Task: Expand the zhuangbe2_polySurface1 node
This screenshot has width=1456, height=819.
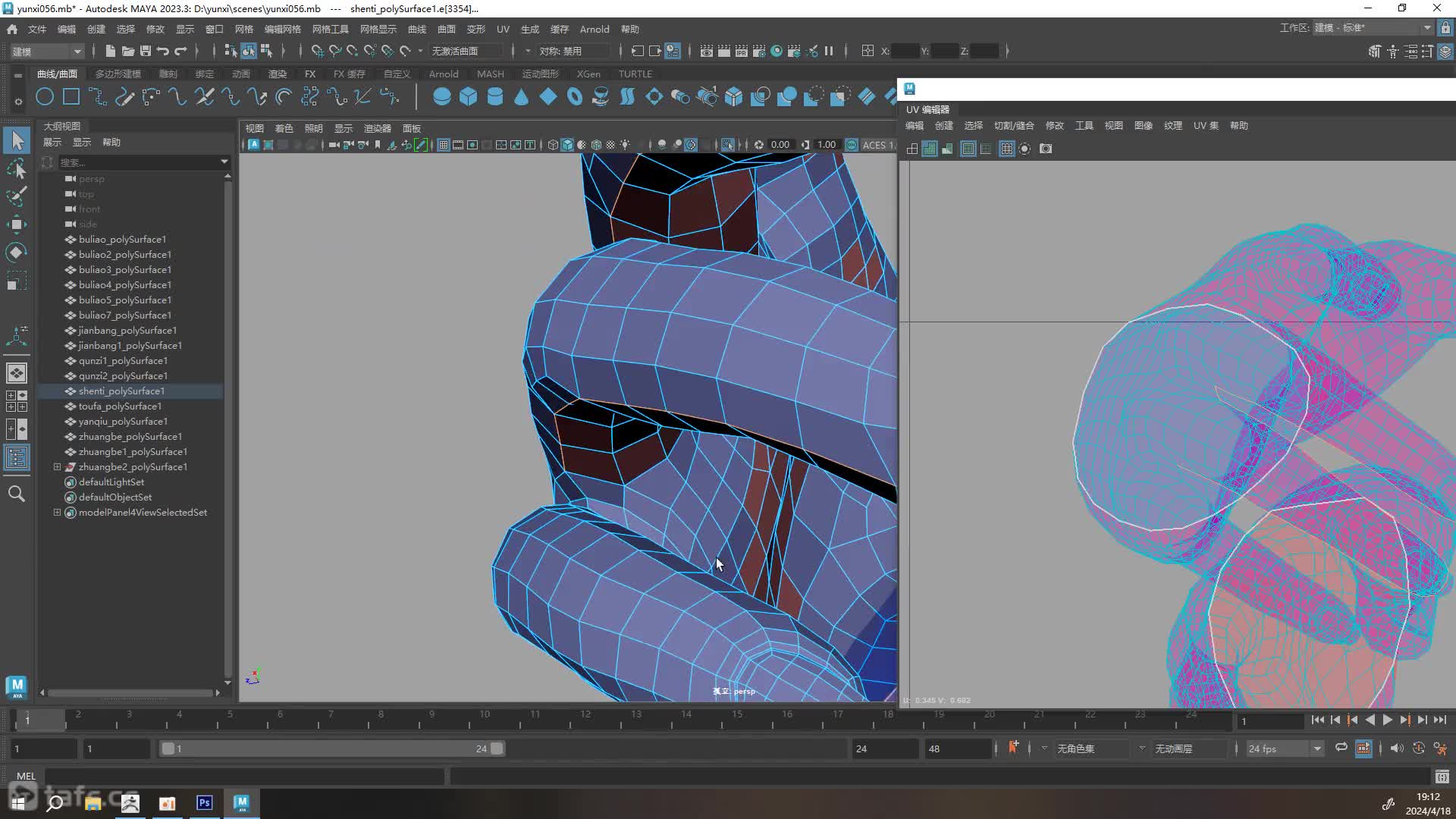Action: pyautogui.click(x=57, y=467)
